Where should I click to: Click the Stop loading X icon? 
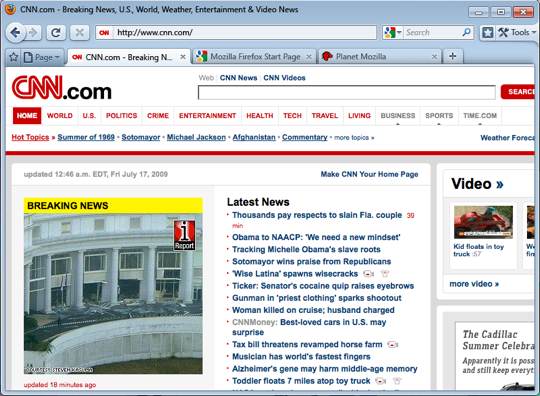coord(80,33)
